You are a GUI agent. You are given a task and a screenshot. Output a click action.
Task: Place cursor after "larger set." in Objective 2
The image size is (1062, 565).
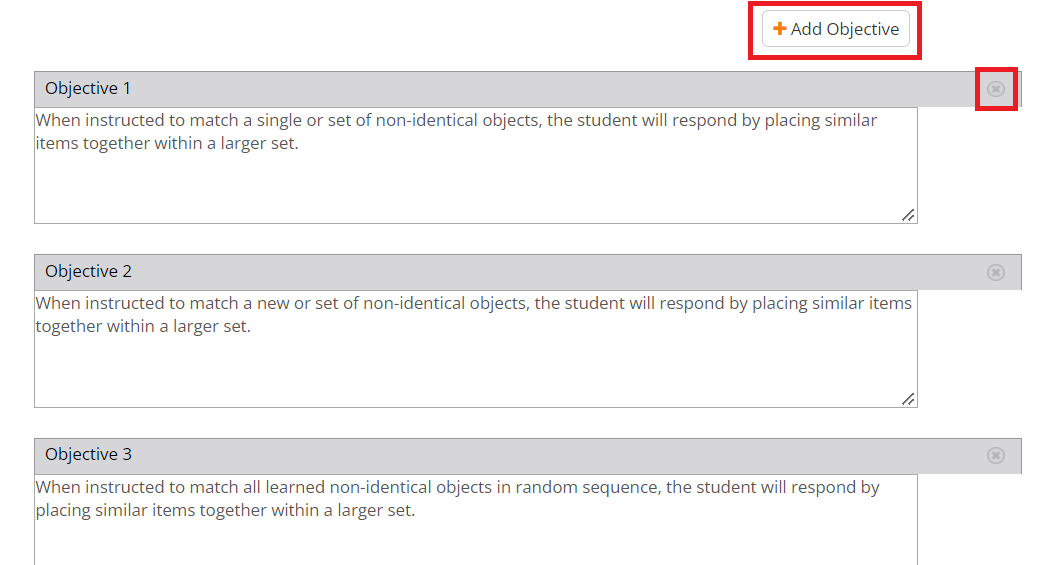tap(252, 327)
